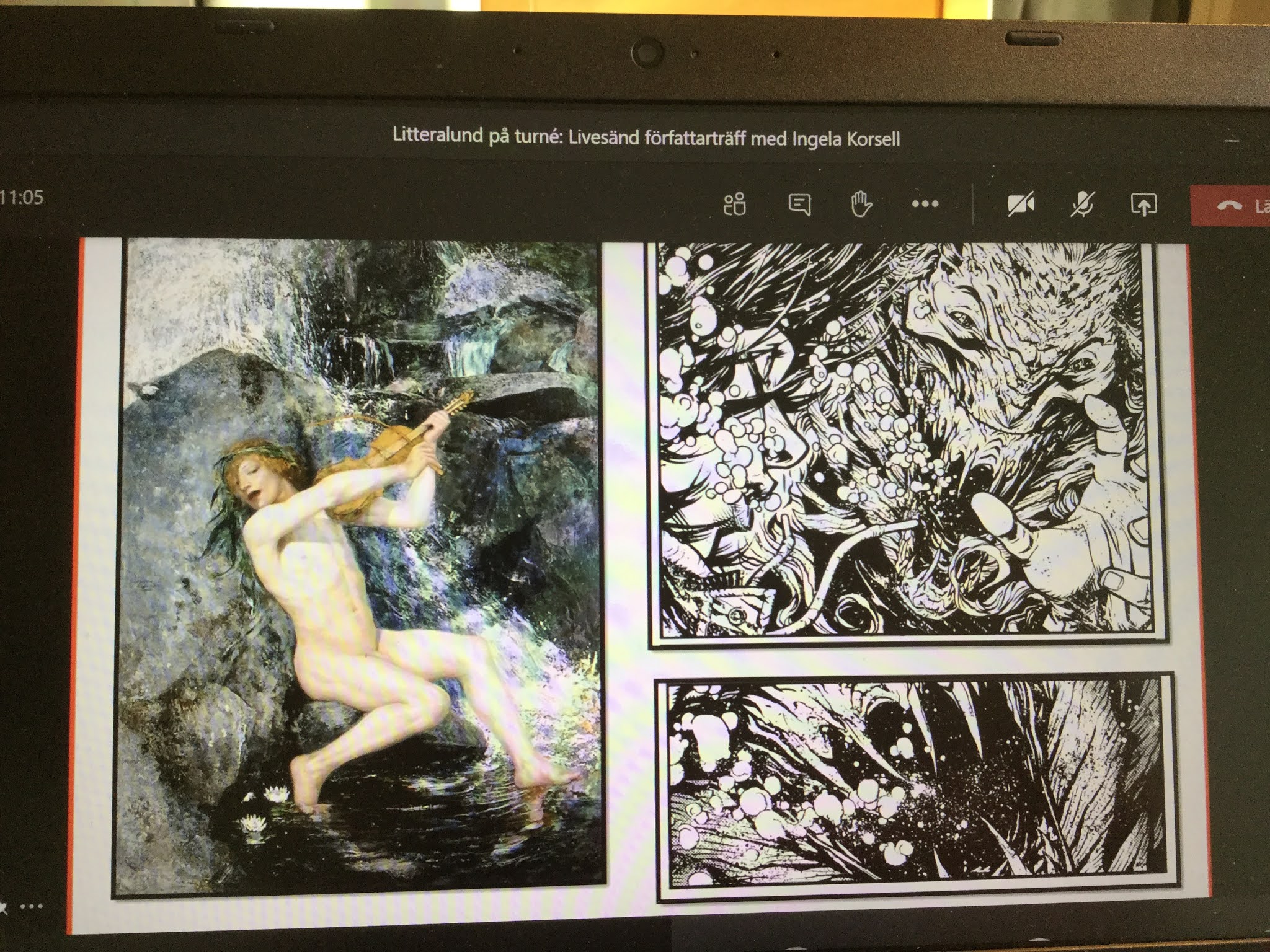1270x952 pixels.
Task: Open the share content tray
Action: click(x=1143, y=205)
